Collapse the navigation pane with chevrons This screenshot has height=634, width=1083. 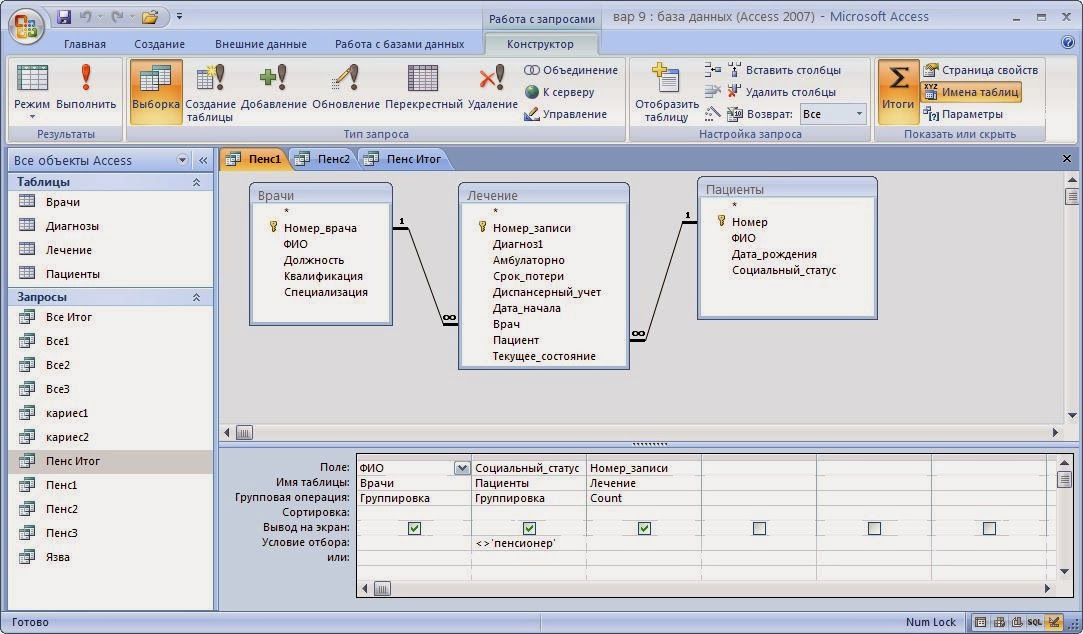(203, 160)
